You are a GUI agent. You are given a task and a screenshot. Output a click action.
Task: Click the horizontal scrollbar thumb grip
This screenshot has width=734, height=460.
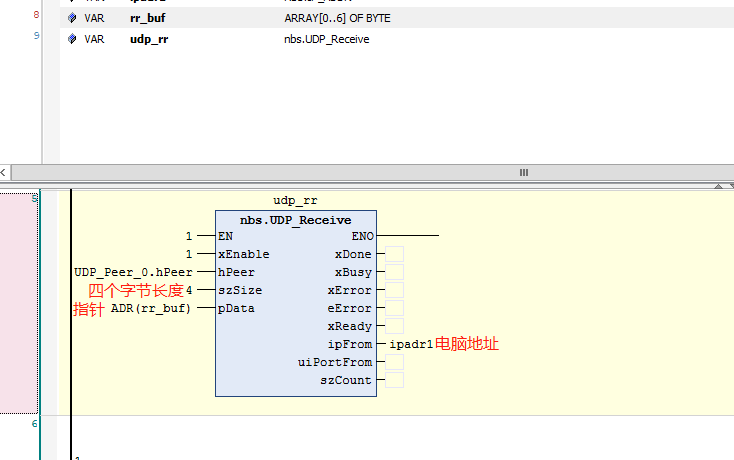(524, 173)
